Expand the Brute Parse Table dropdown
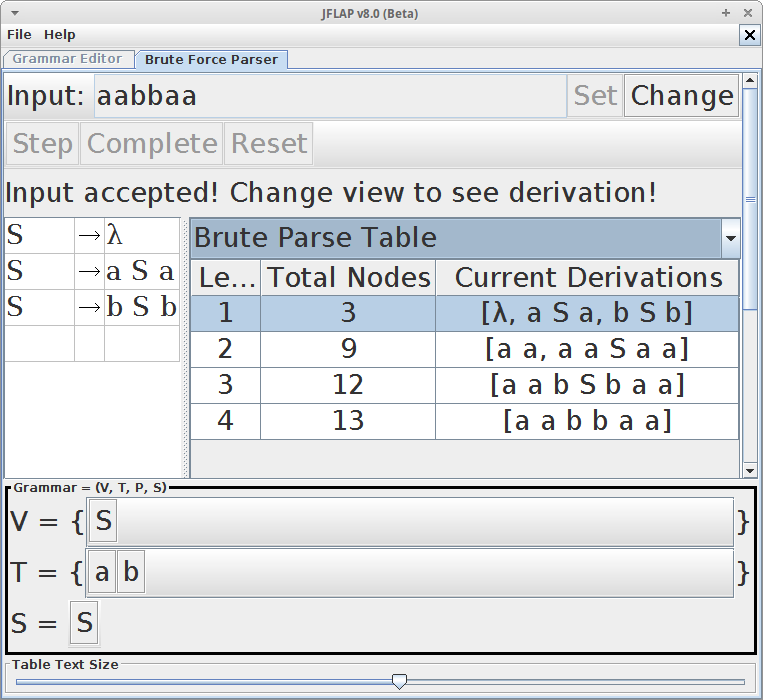The image size is (763, 700). click(730, 239)
